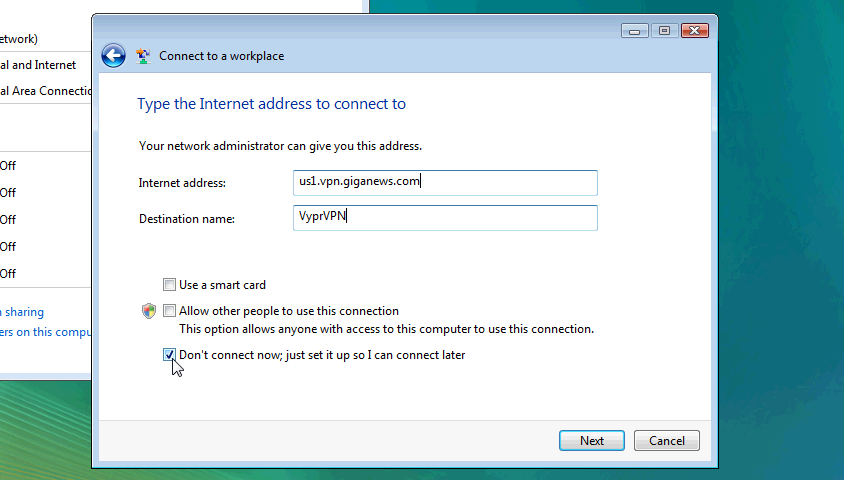Click the 'Connect to a workplace' title text
Screen dimensions: 844x480
pos(221,56)
